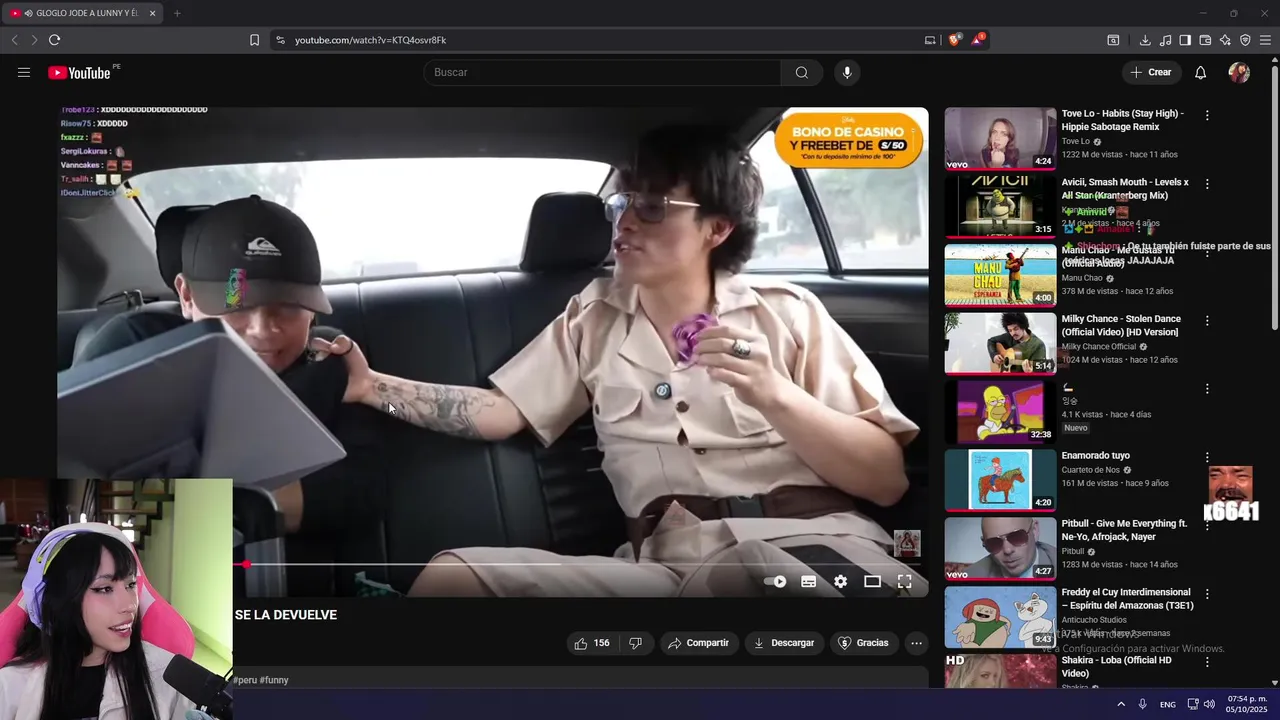Show hidden system tray icons chevron
1280x720 pixels.
tap(1120, 704)
